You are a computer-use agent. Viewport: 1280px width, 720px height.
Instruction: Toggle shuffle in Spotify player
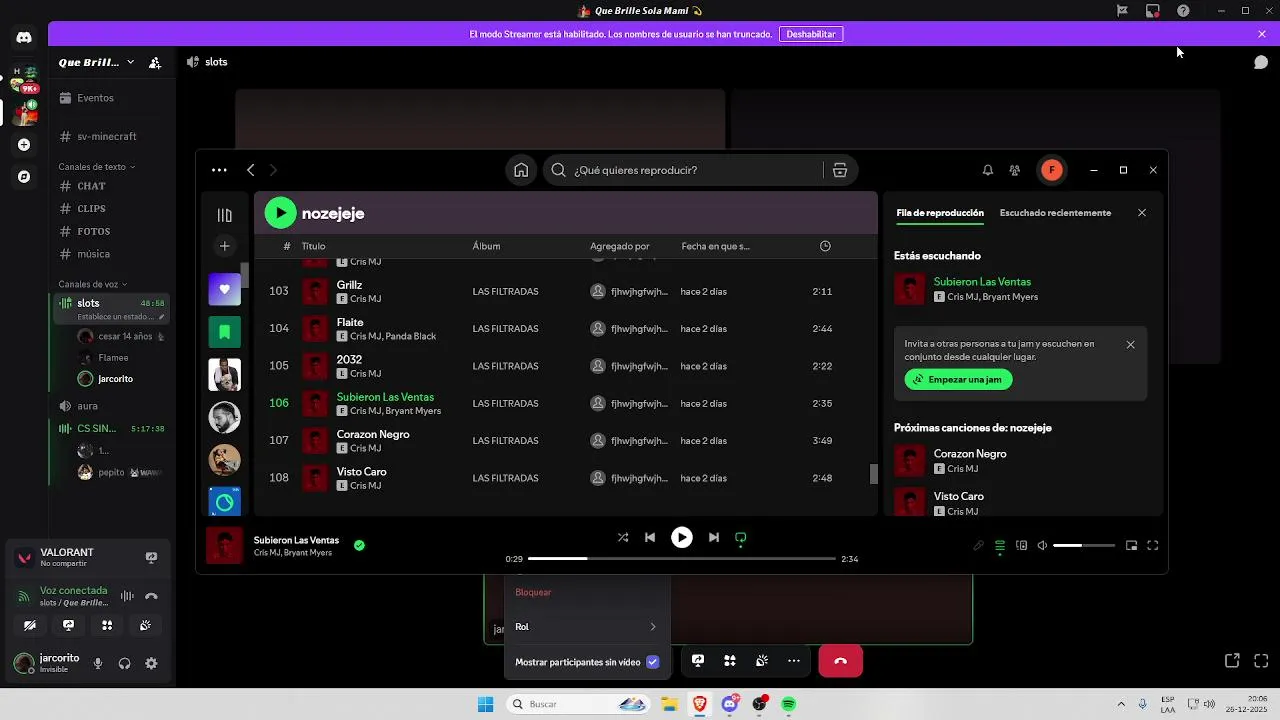(623, 537)
